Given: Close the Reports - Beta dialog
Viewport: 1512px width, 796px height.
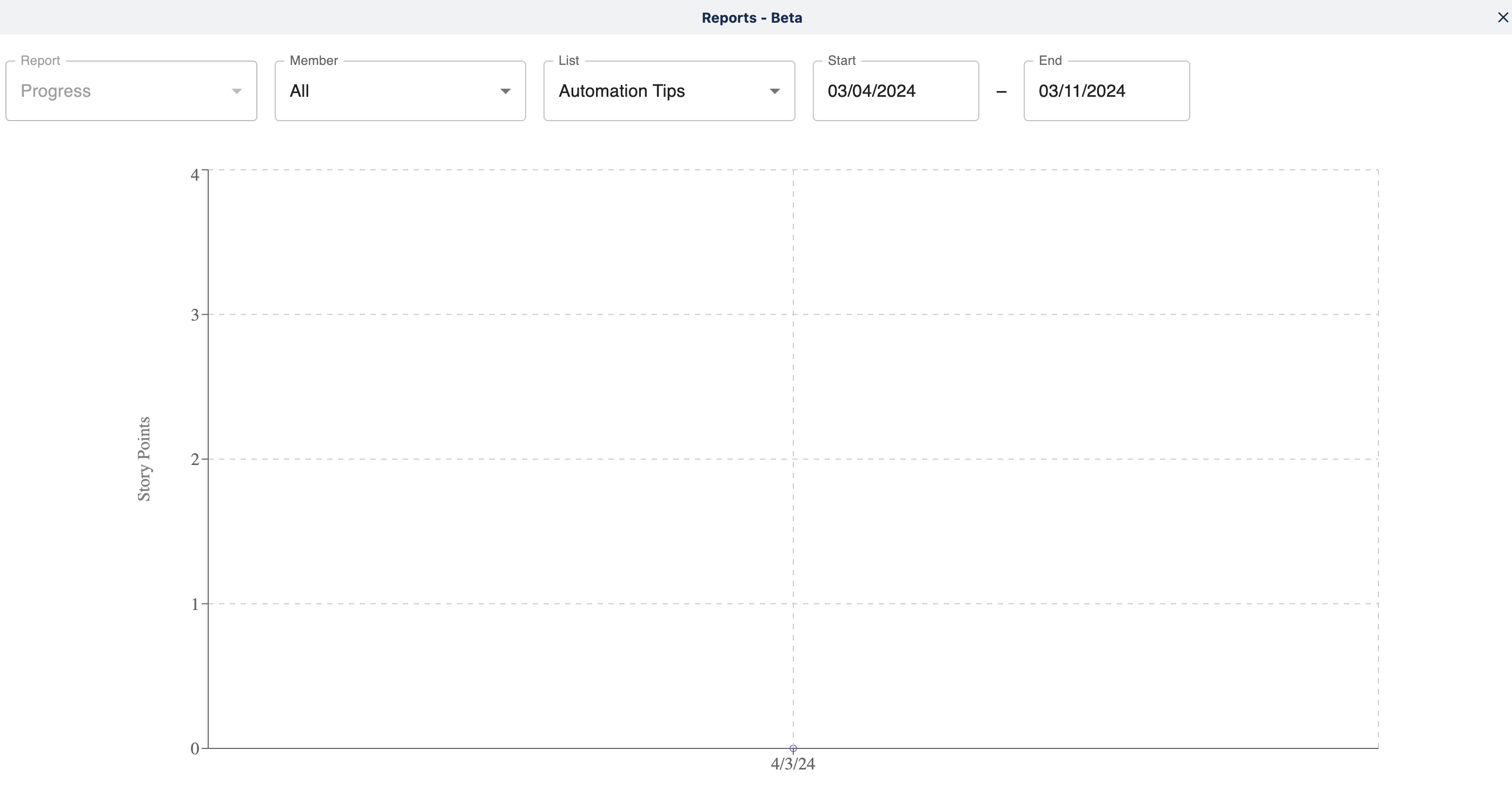Looking at the screenshot, I should 1503,18.
